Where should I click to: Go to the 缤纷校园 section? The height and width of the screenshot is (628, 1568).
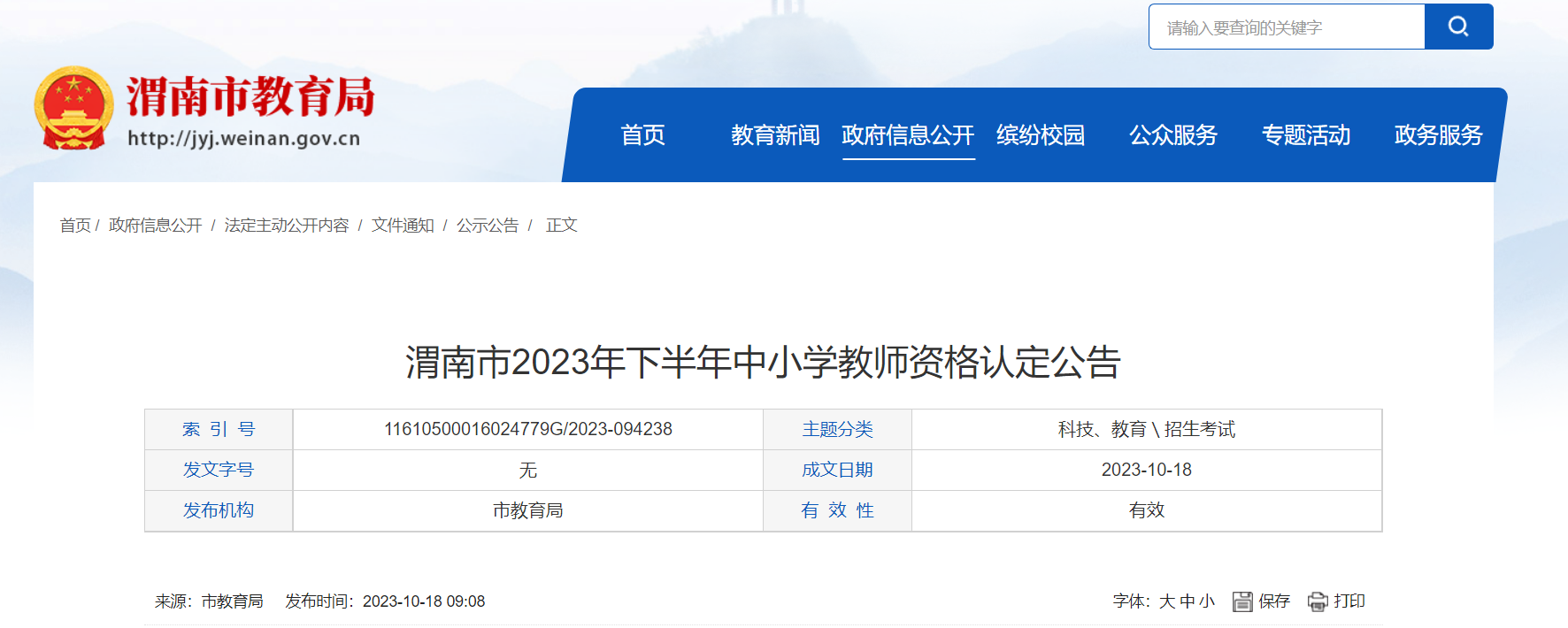click(1041, 135)
